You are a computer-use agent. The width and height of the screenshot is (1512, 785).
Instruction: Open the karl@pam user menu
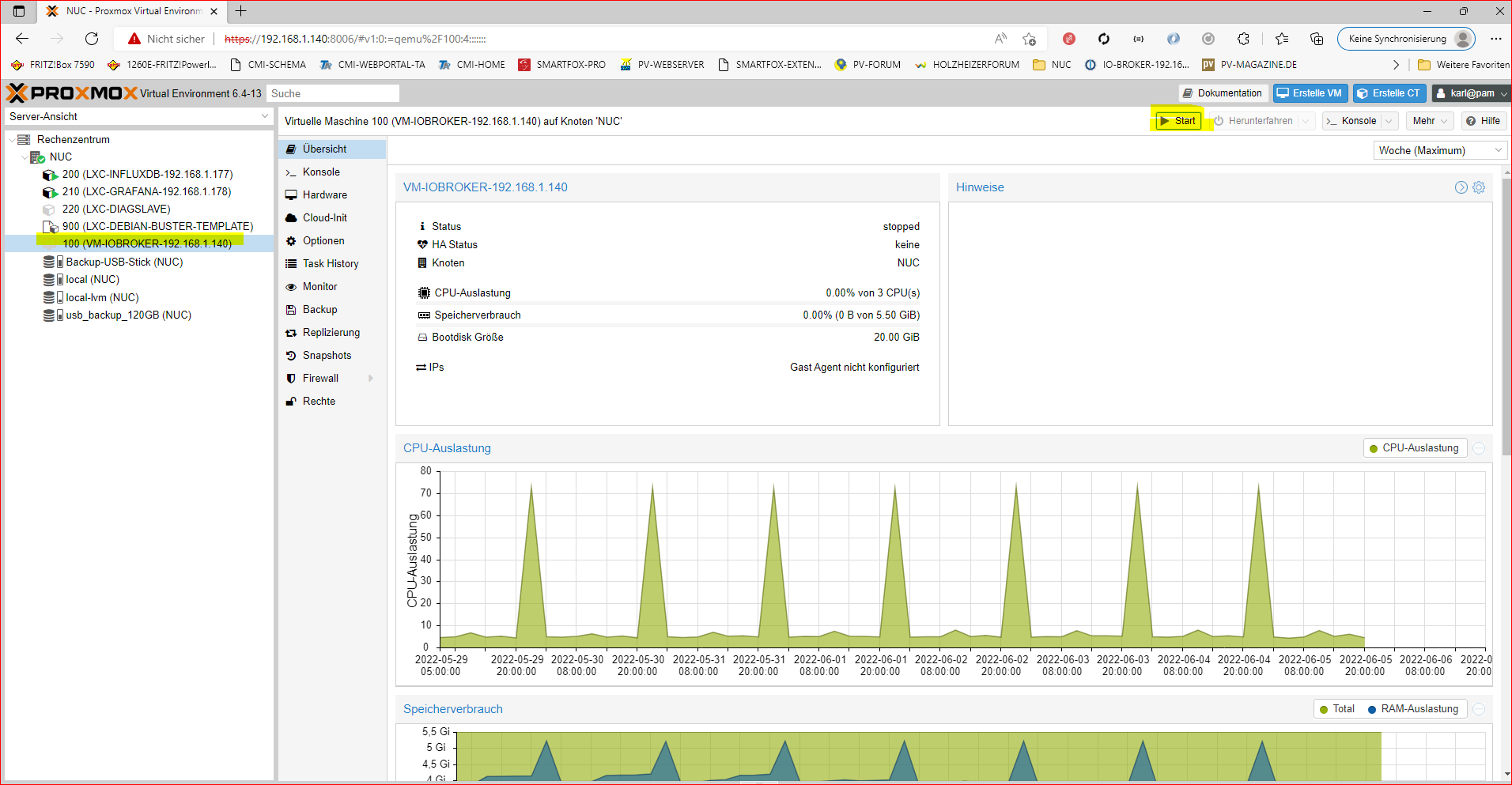[x=1471, y=93]
